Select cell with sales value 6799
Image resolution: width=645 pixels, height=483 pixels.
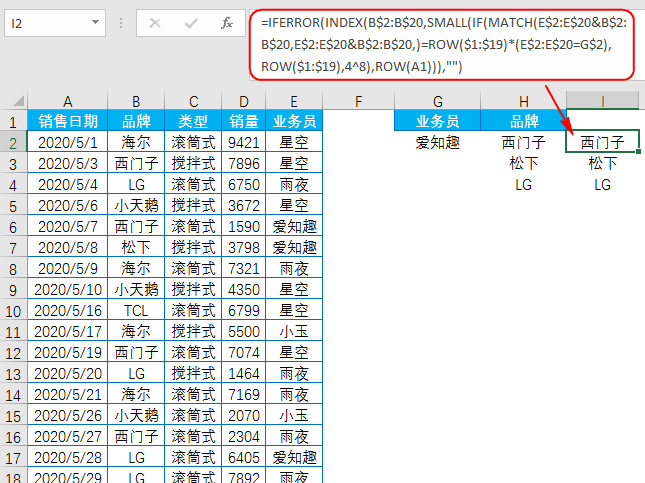pyautogui.click(x=244, y=310)
